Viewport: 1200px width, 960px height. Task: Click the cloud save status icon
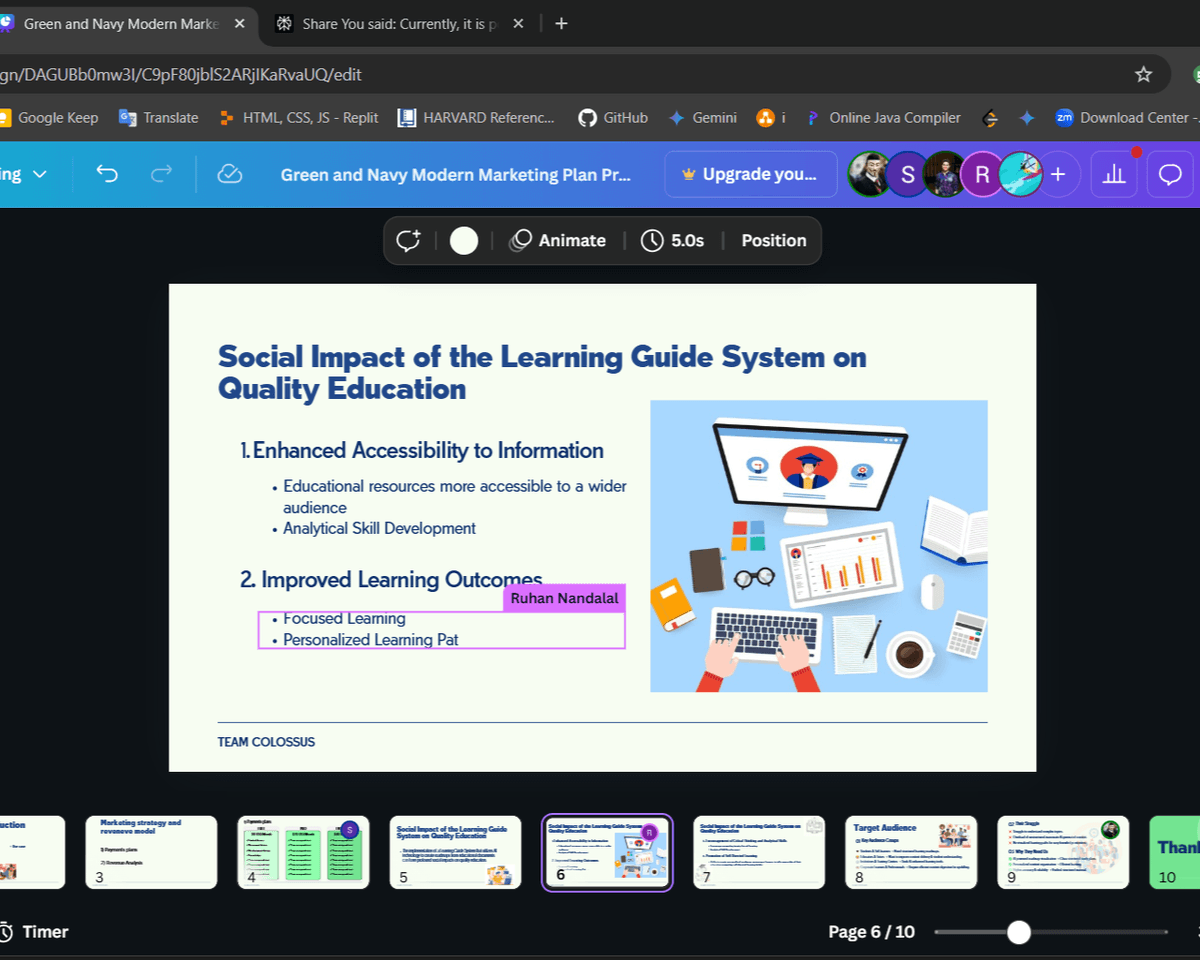(230, 174)
